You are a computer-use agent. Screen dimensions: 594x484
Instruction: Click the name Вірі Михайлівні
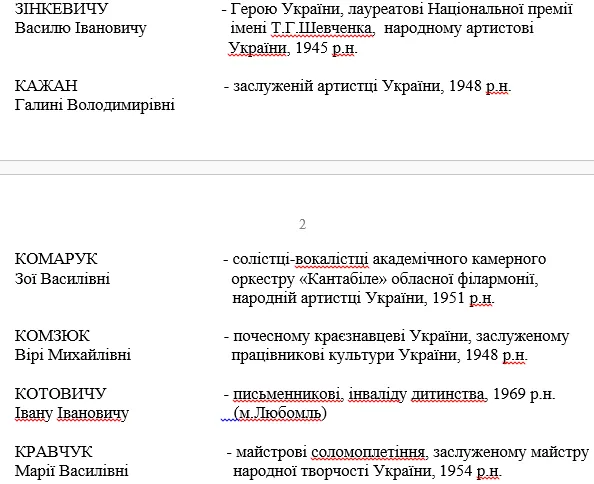click(x=73, y=355)
